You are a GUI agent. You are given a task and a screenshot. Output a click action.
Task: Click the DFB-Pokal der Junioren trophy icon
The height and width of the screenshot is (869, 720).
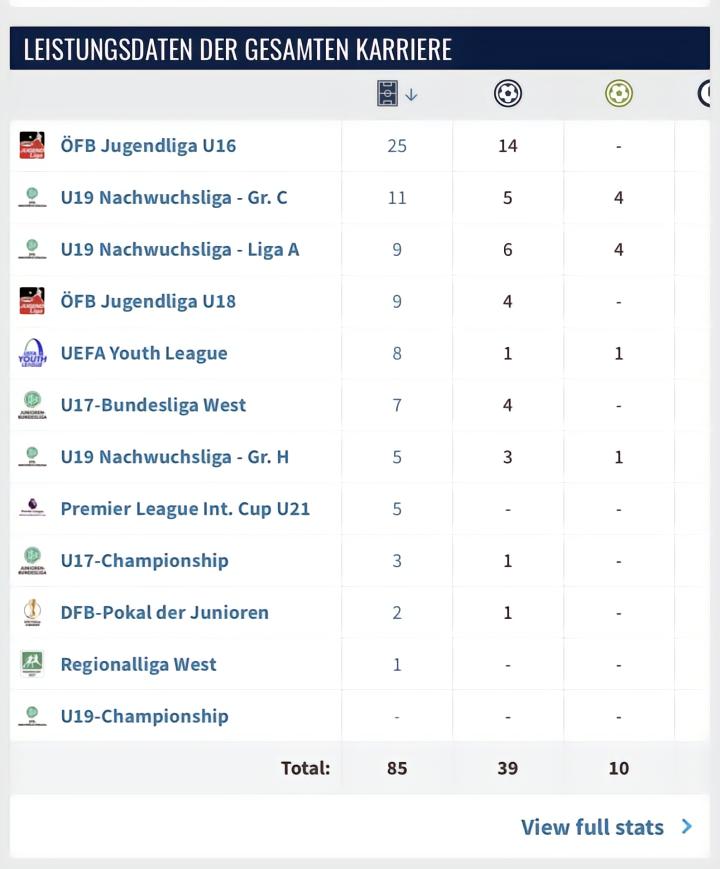click(32, 612)
